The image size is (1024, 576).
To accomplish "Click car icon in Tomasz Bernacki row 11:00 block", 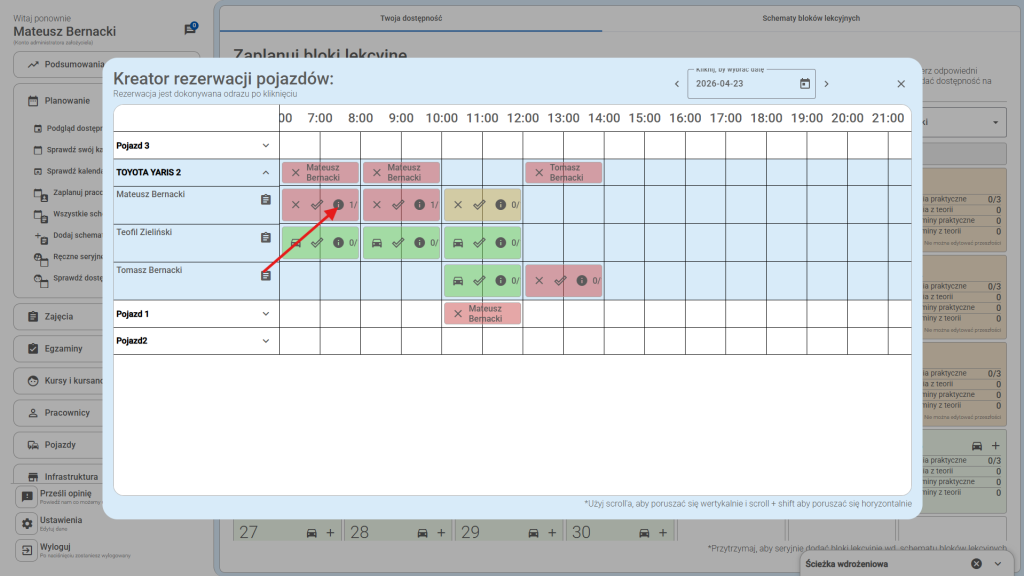I will 457,280.
